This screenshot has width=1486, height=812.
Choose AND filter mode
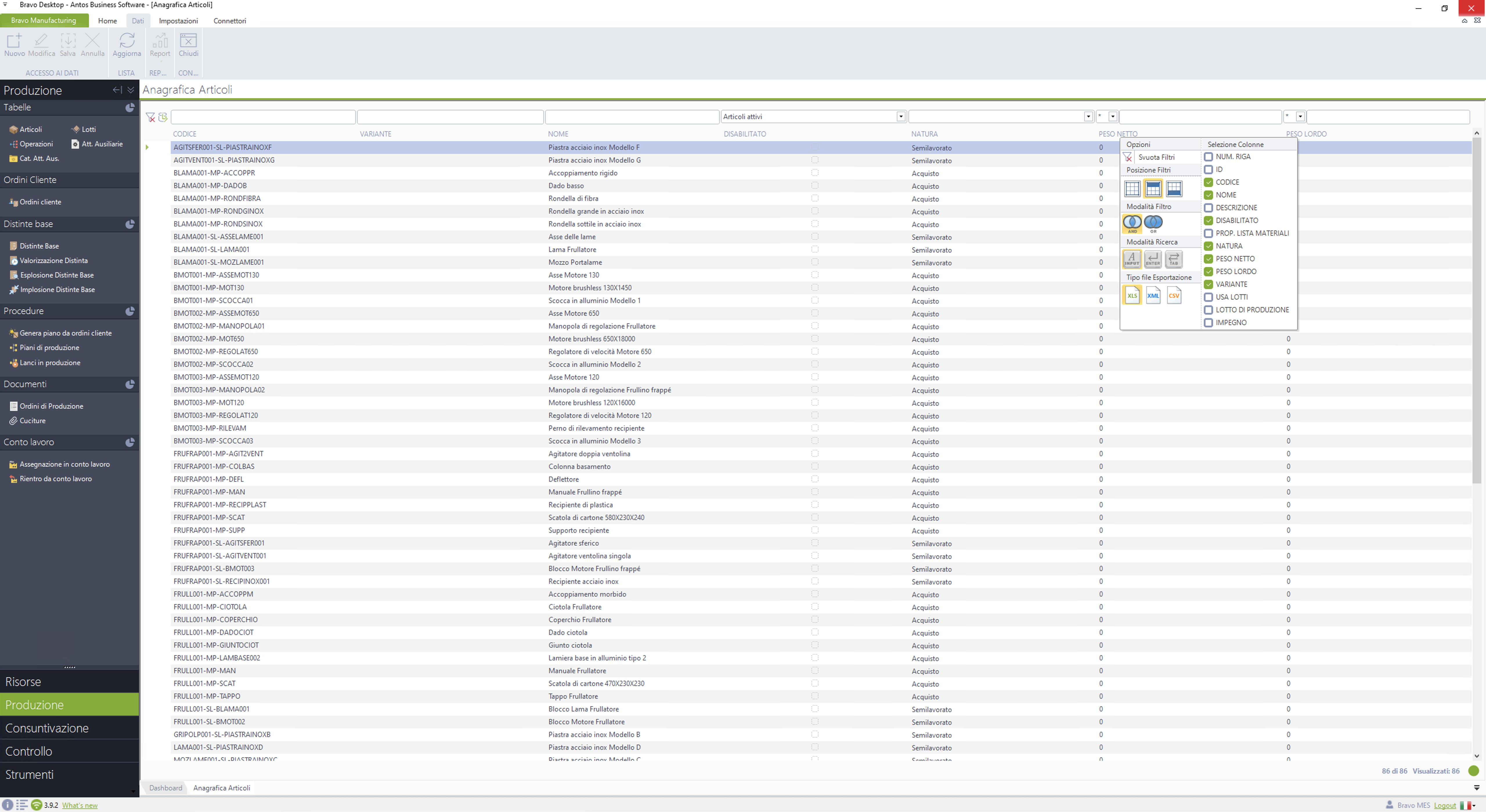[1132, 223]
